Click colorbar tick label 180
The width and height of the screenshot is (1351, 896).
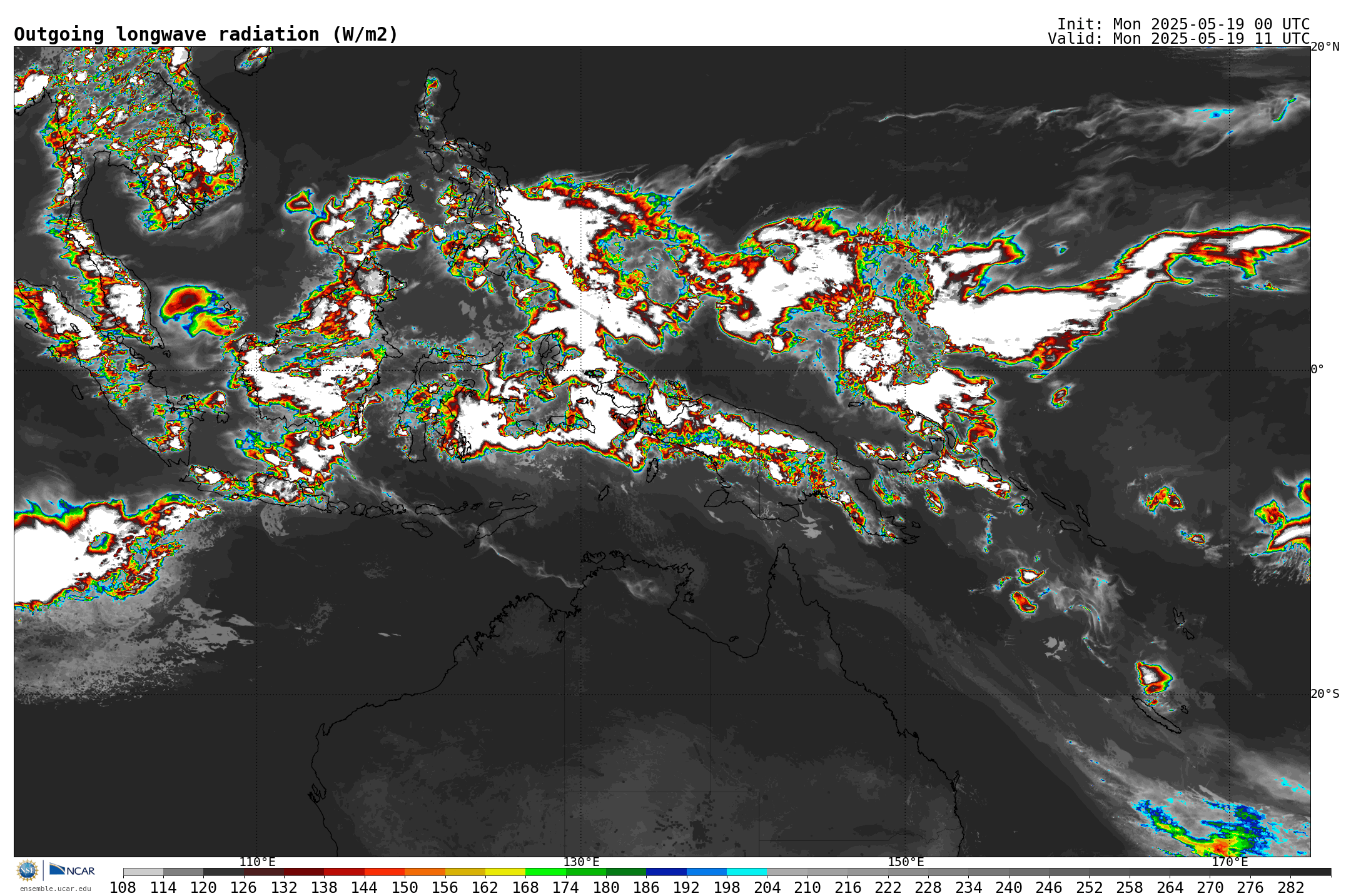tap(606, 888)
